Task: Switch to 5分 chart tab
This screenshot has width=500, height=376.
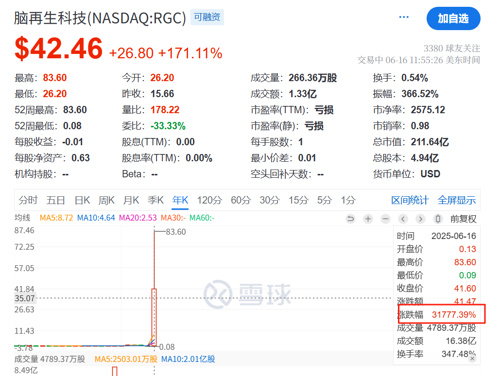Action: (x=324, y=200)
